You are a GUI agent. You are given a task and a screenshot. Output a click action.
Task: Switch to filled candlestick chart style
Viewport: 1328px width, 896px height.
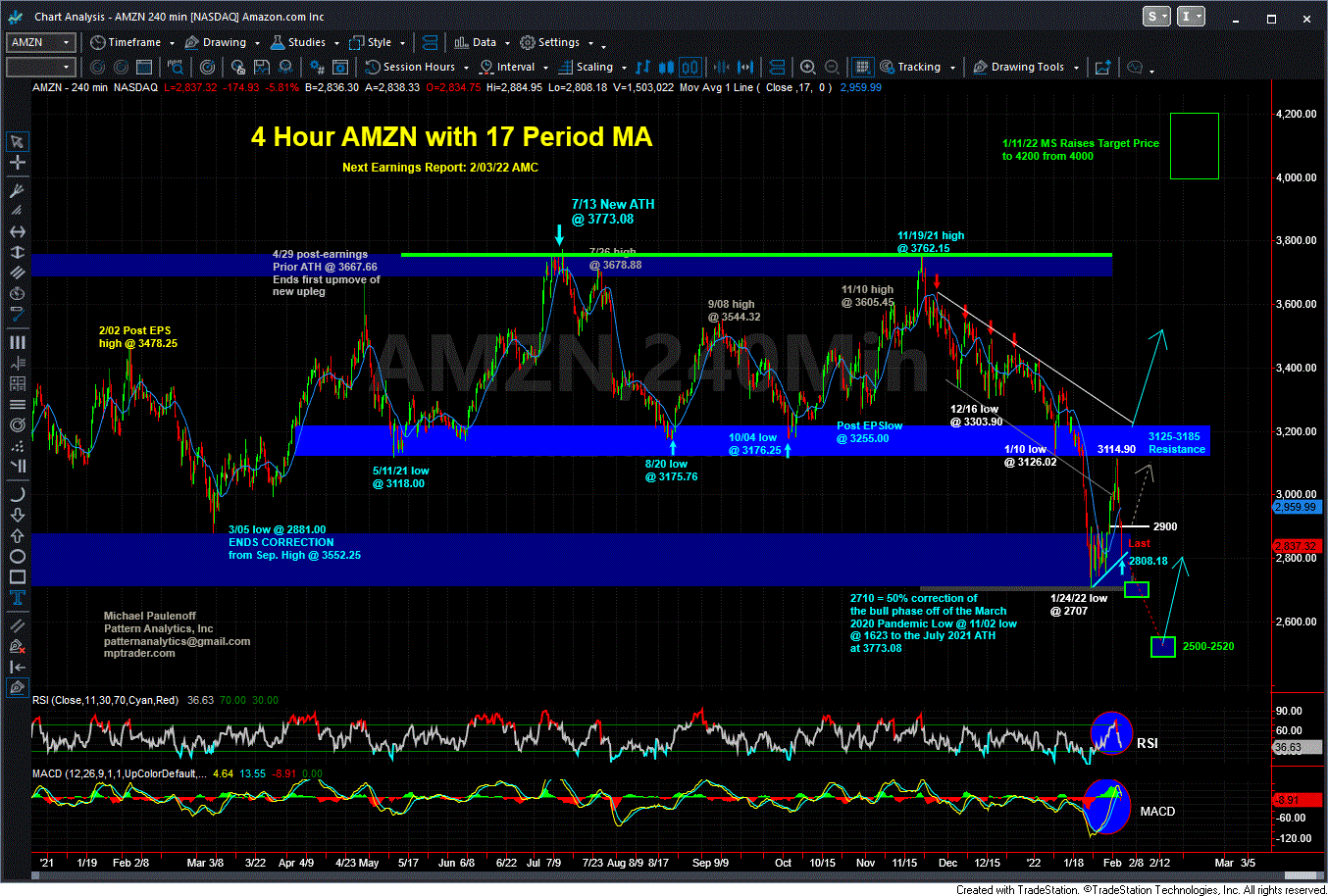tap(667, 67)
